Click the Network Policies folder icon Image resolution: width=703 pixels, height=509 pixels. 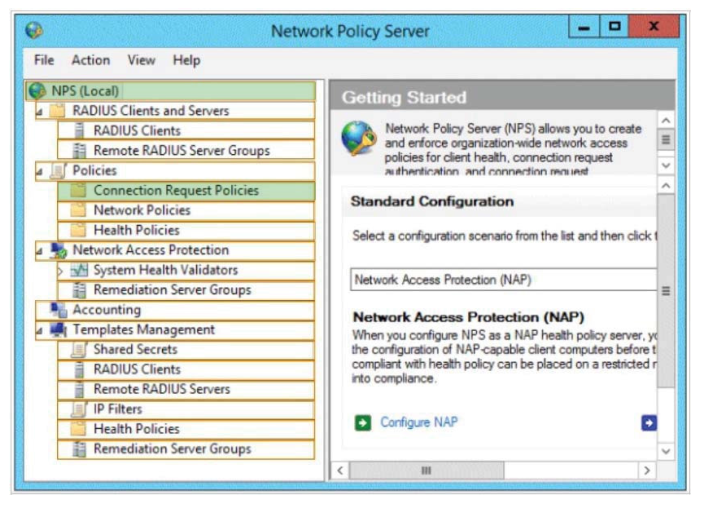tap(78, 210)
